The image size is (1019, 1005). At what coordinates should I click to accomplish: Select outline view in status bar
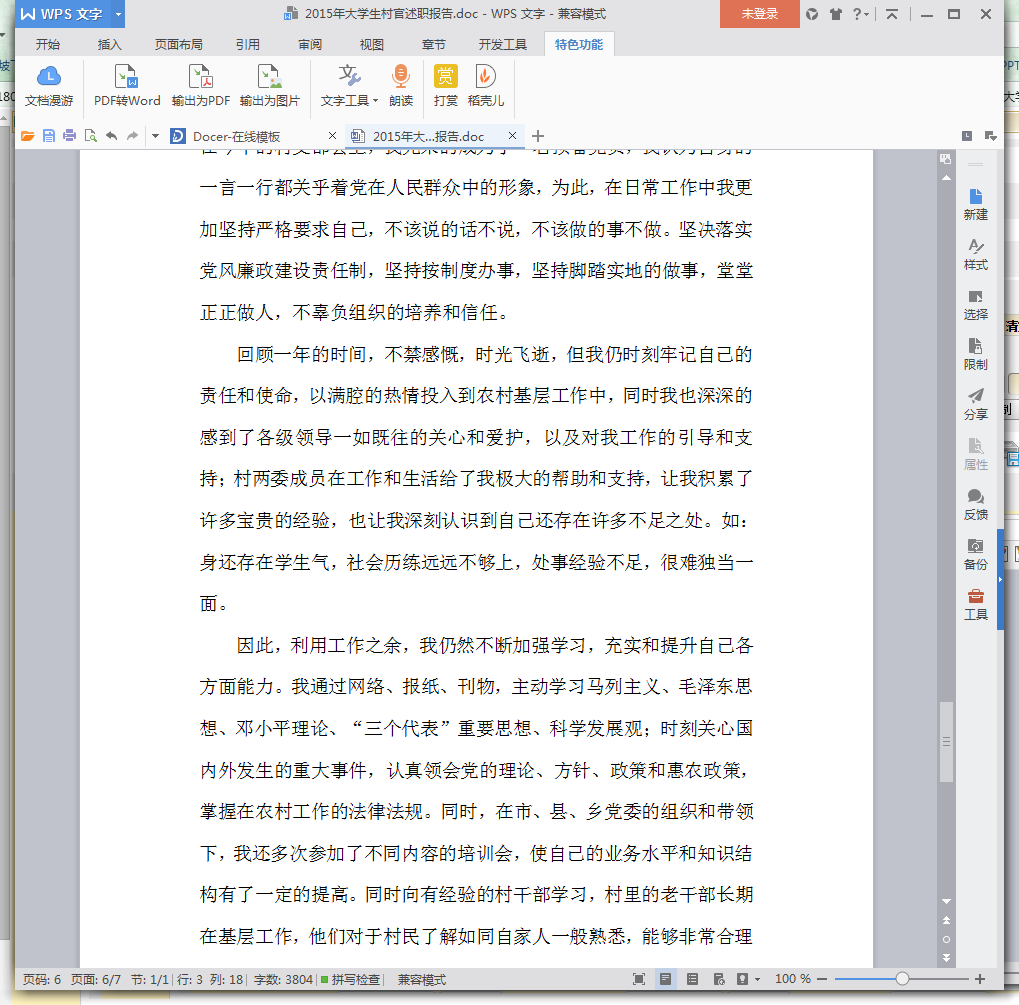693,979
